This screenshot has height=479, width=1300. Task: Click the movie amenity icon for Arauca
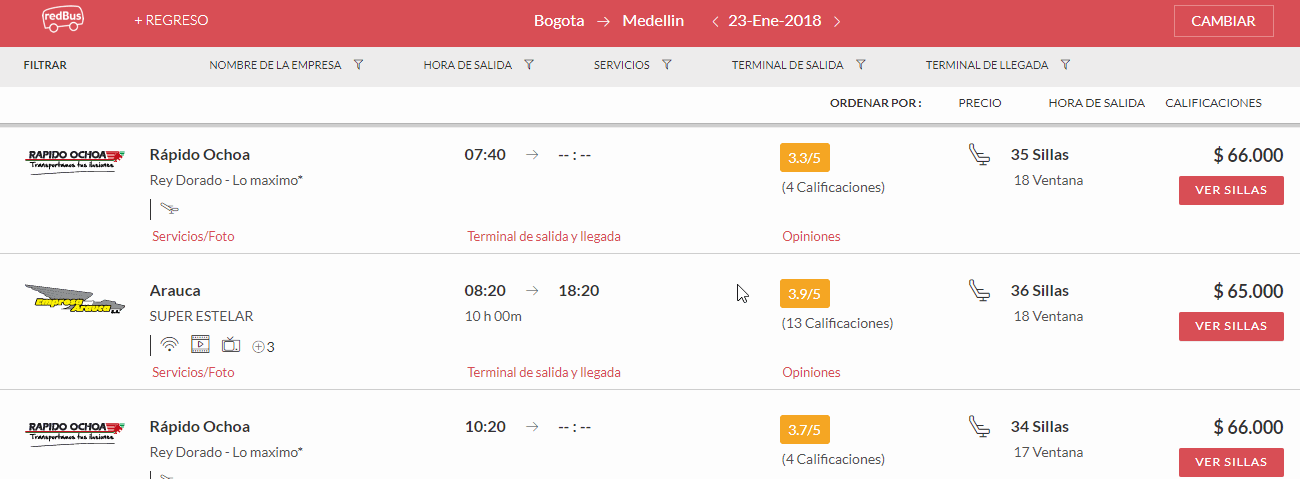(x=200, y=345)
